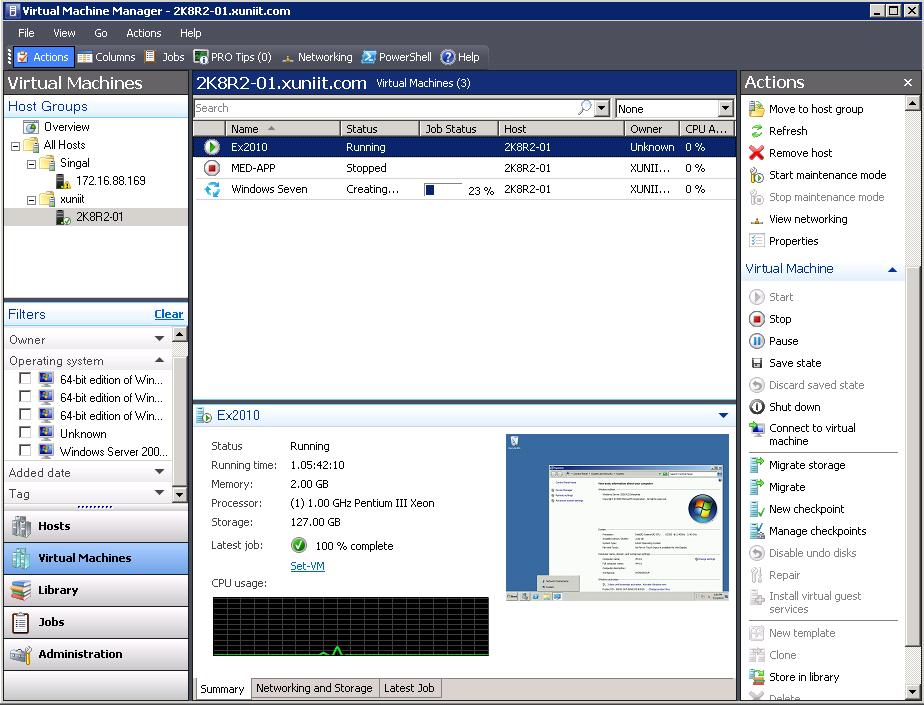The height and width of the screenshot is (705, 924).
Task: Go to the Hosts navigation pane
Action: point(96,526)
